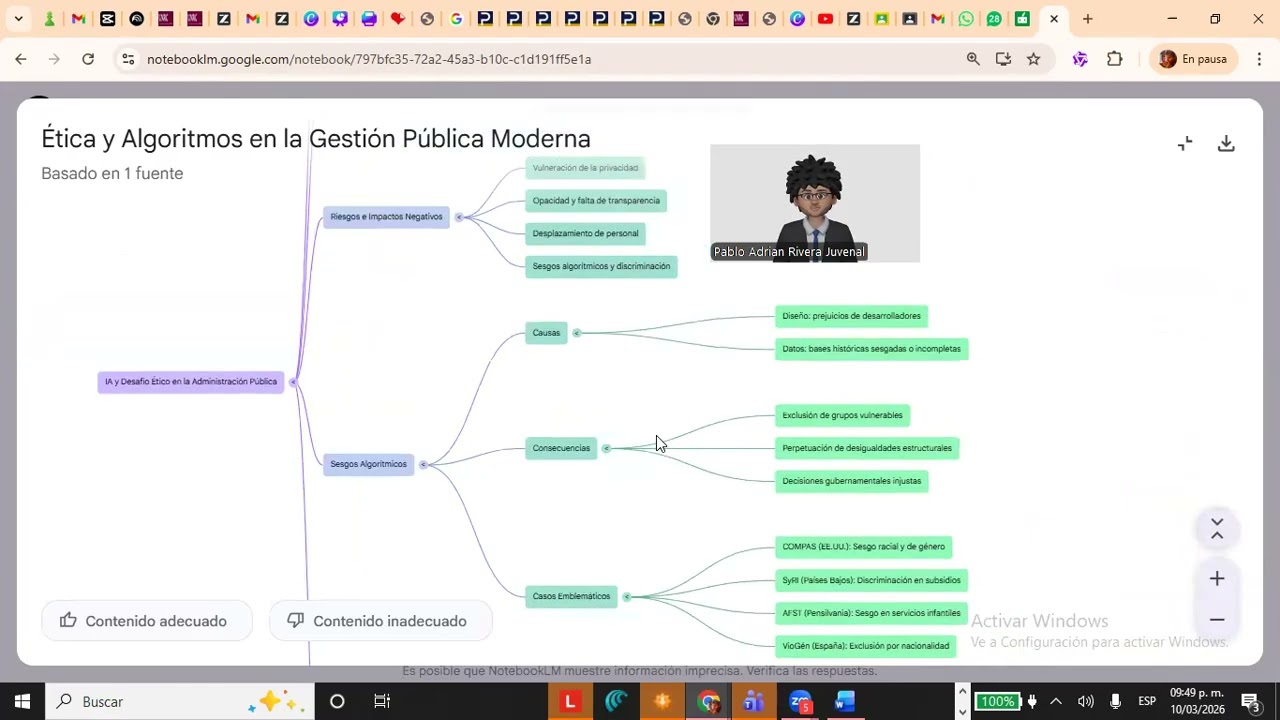
Task: Open the En pausa profile button
Action: click(1193, 59)
